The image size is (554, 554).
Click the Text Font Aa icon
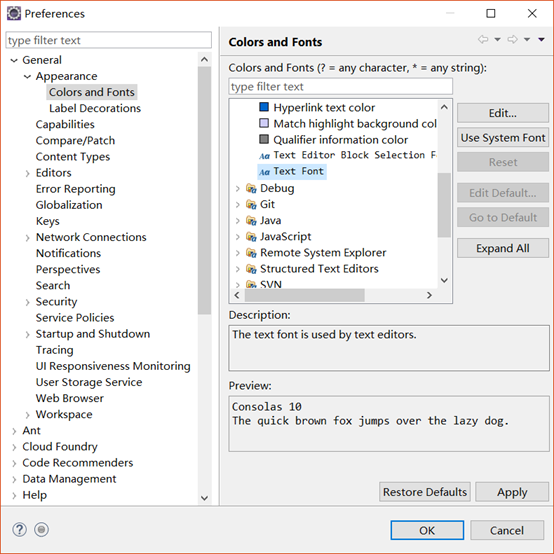point(264,172)
